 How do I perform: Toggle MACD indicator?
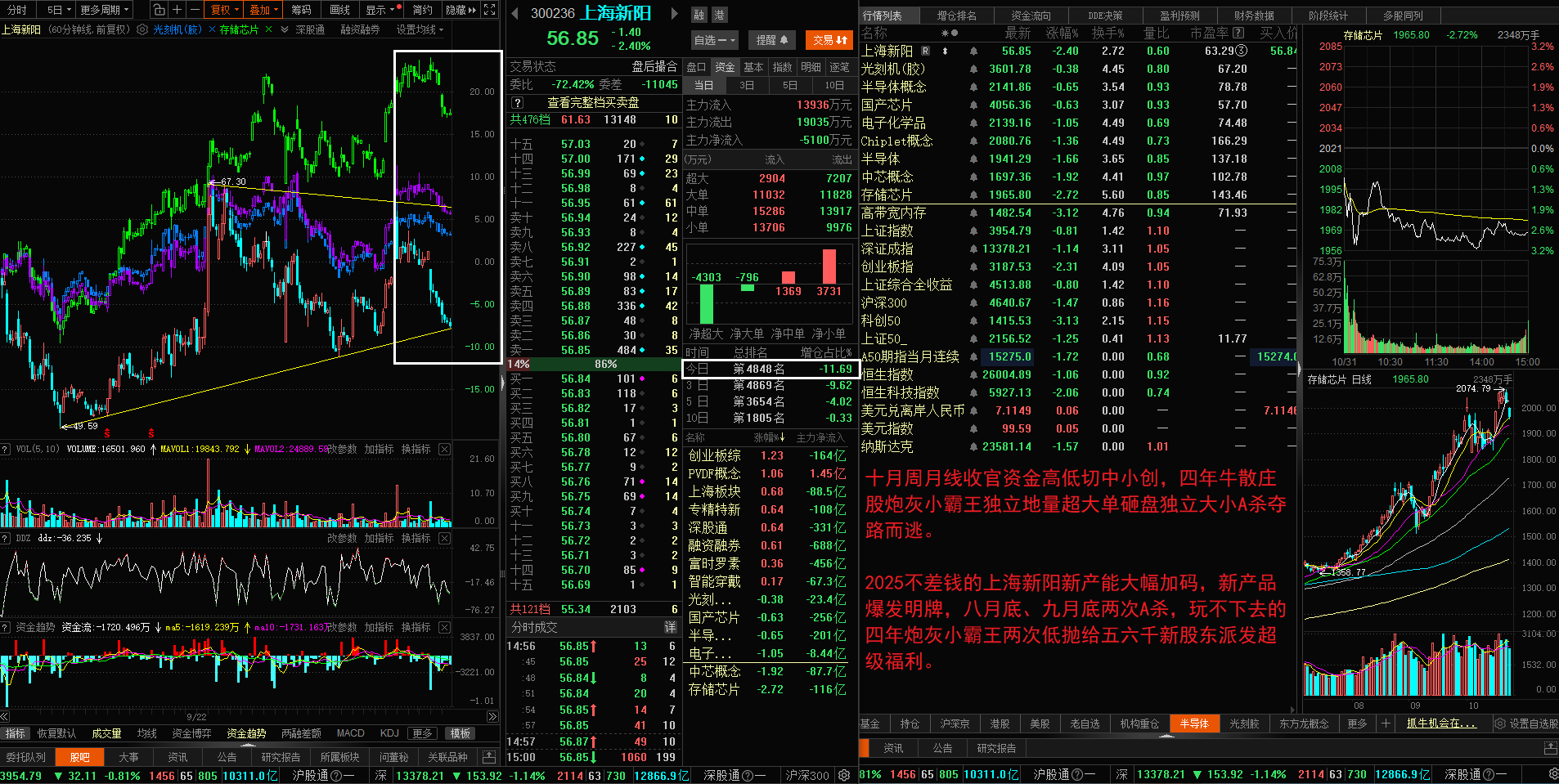pos(350,733)
